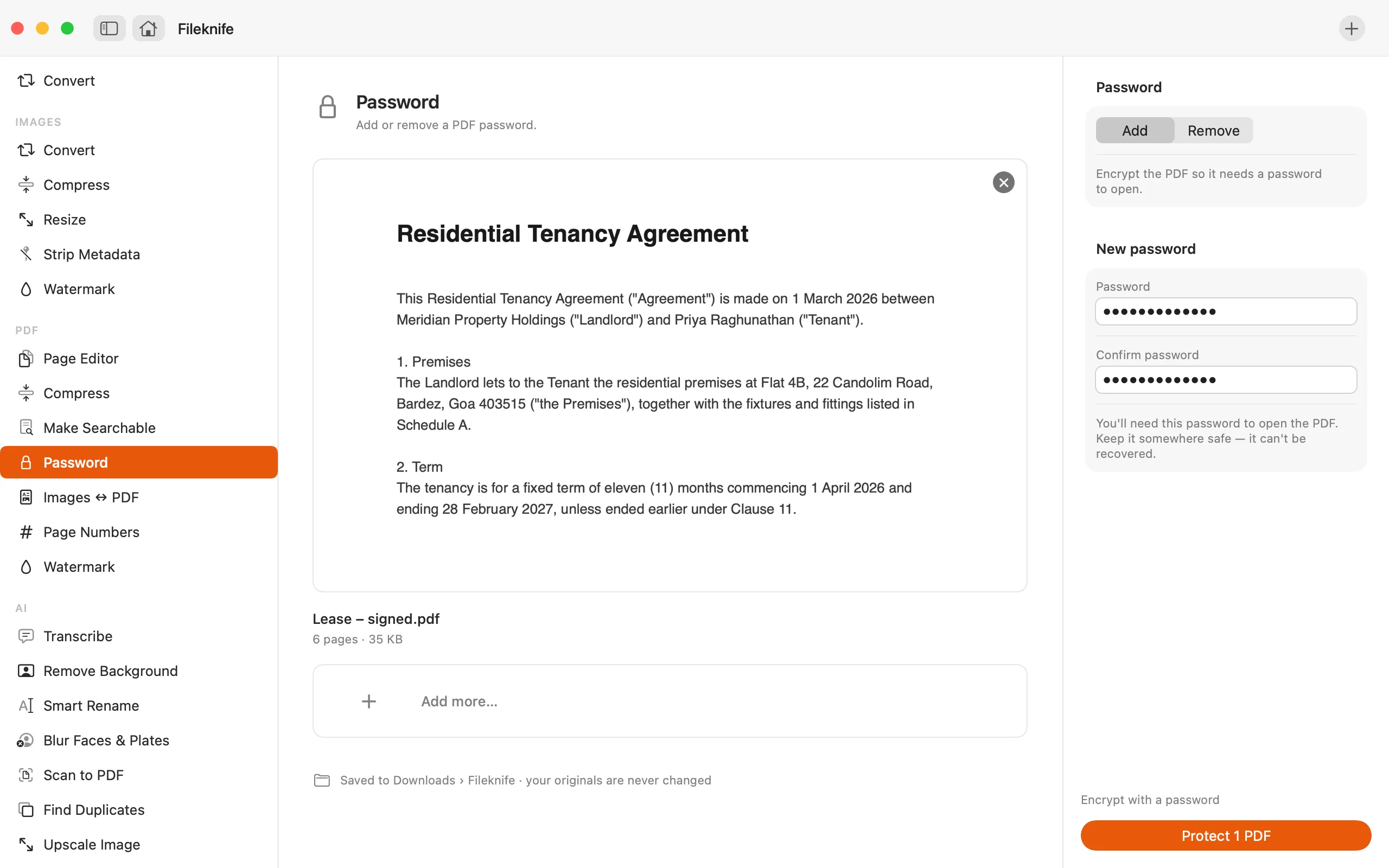Image resolution: width=1389 pixels, height=868 pixels.
Task: Open the Page Numbers tool
Action: pyautogui.click(x=139, y=532)
